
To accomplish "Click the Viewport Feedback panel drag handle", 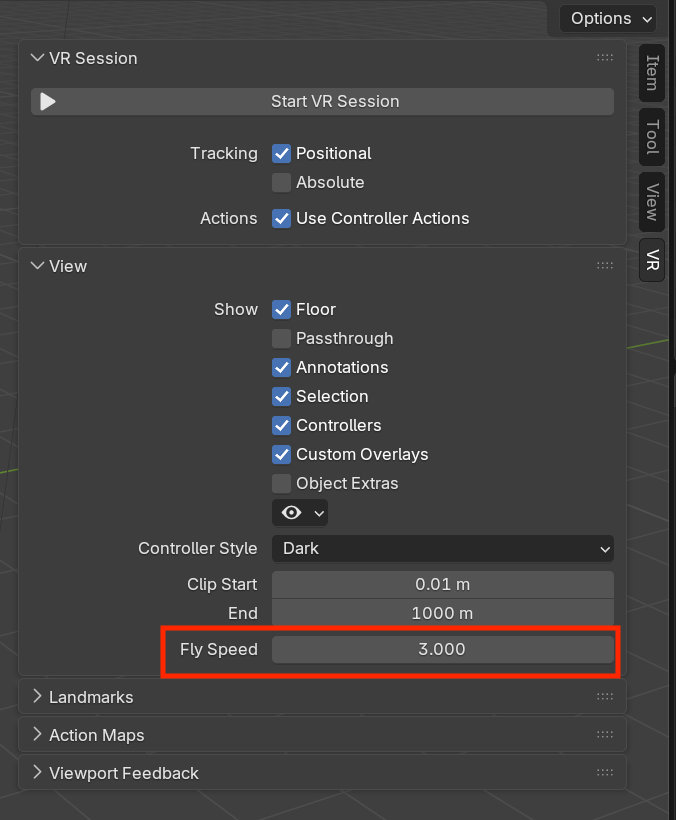I will 604,773.
